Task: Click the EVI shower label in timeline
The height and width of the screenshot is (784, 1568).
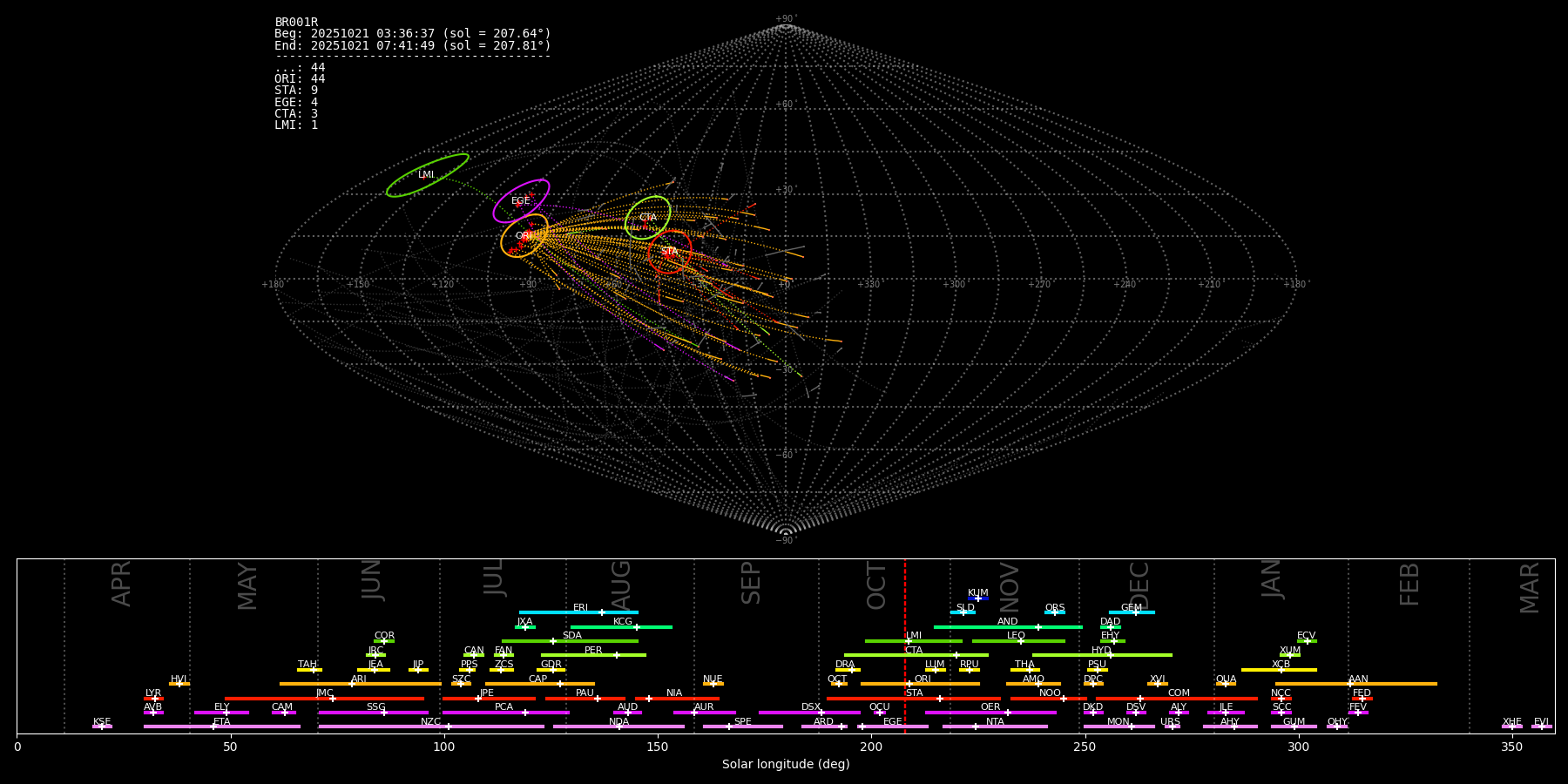Action: [1541, 722]
